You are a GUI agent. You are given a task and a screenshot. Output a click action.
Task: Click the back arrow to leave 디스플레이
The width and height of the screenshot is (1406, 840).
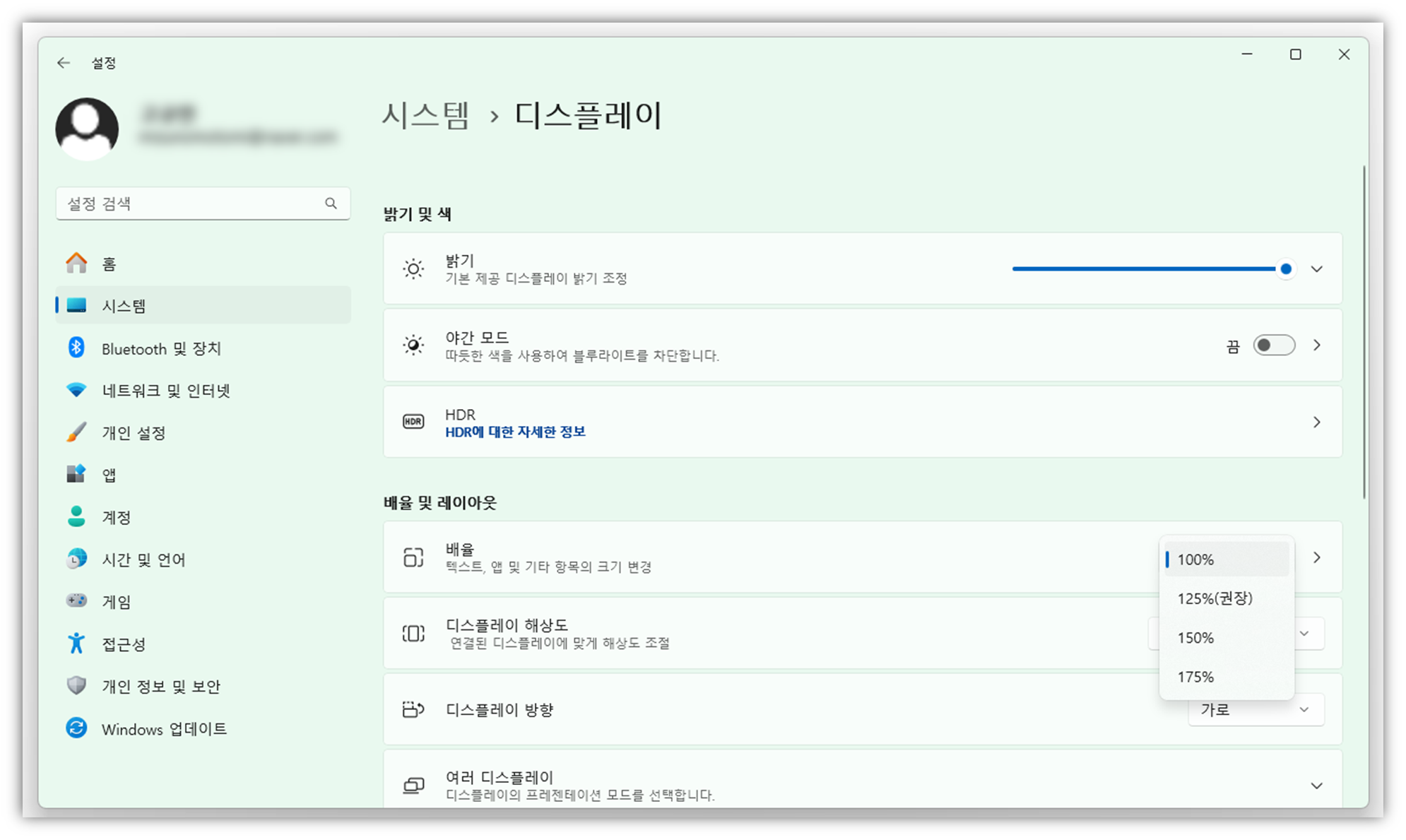tap(64, 62)
